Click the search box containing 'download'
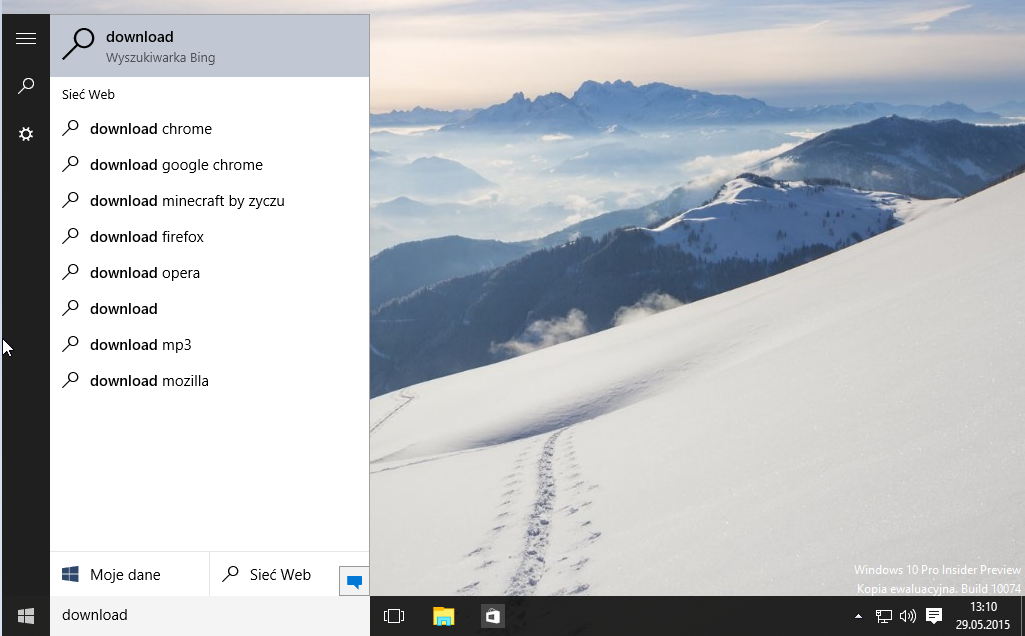This screenshot has width=1025, height=636. coord(210,615)
